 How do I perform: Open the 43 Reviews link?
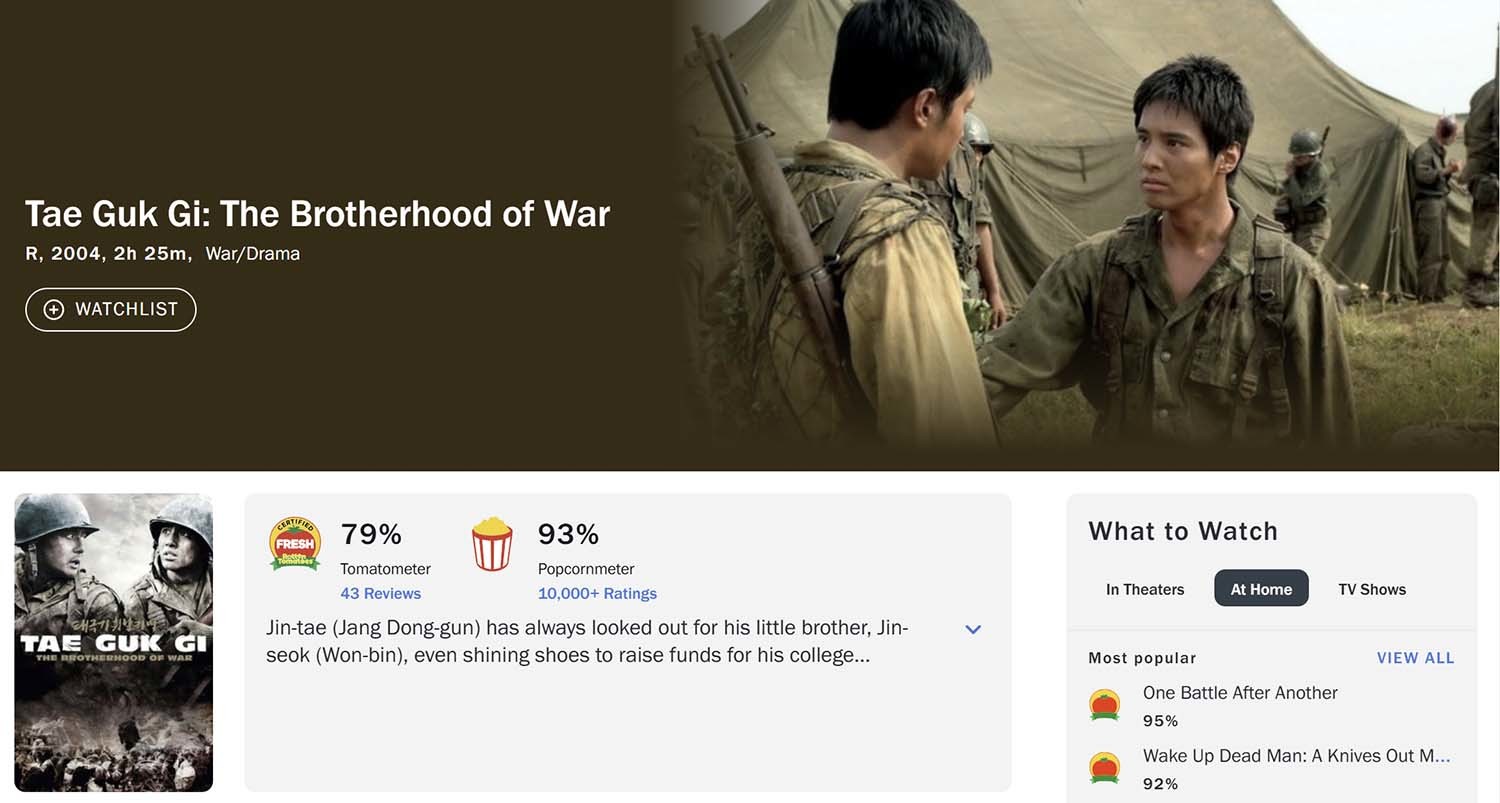[x=380, y=593]
